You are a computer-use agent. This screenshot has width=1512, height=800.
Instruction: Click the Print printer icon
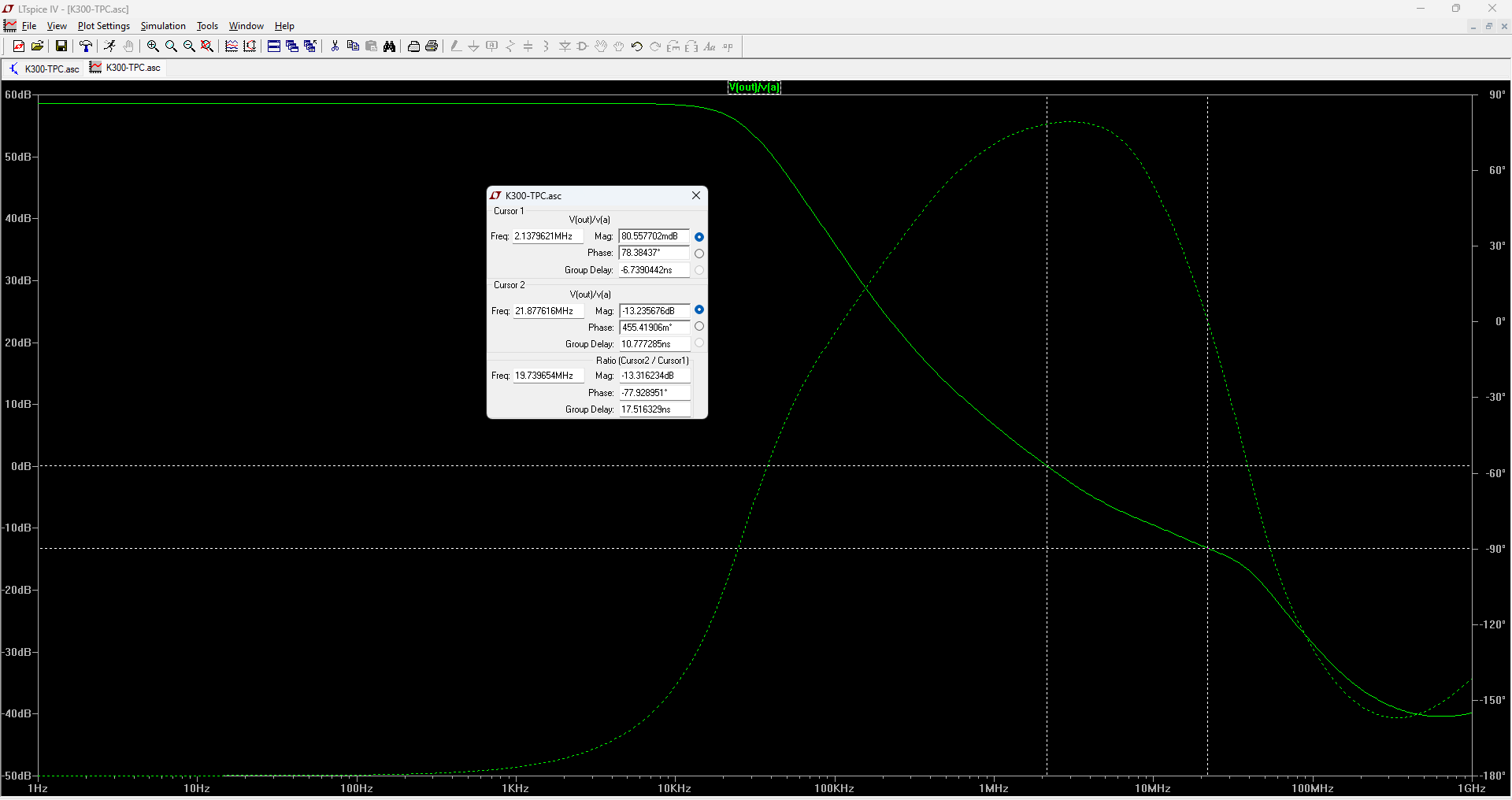click(x=432, y=46)
